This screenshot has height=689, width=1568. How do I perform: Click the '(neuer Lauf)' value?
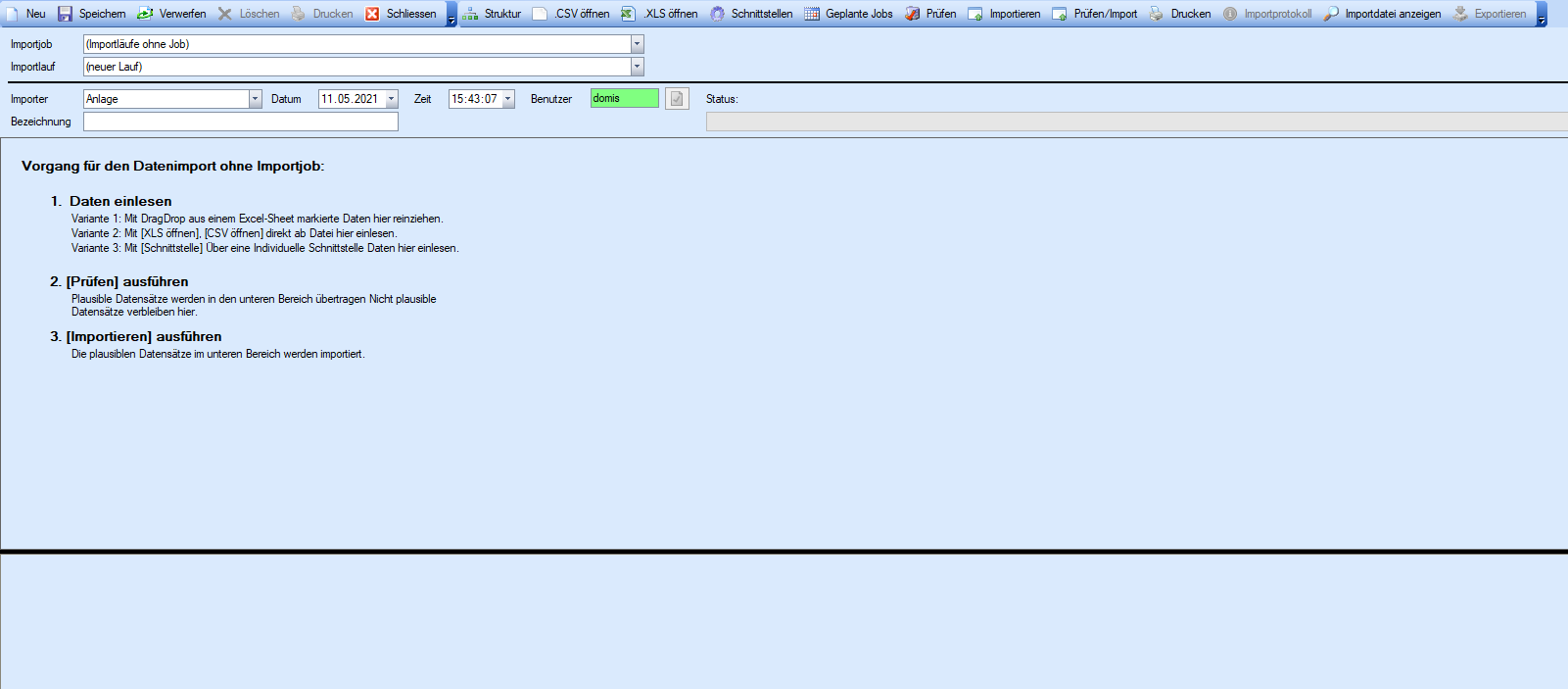pos(114,67)
